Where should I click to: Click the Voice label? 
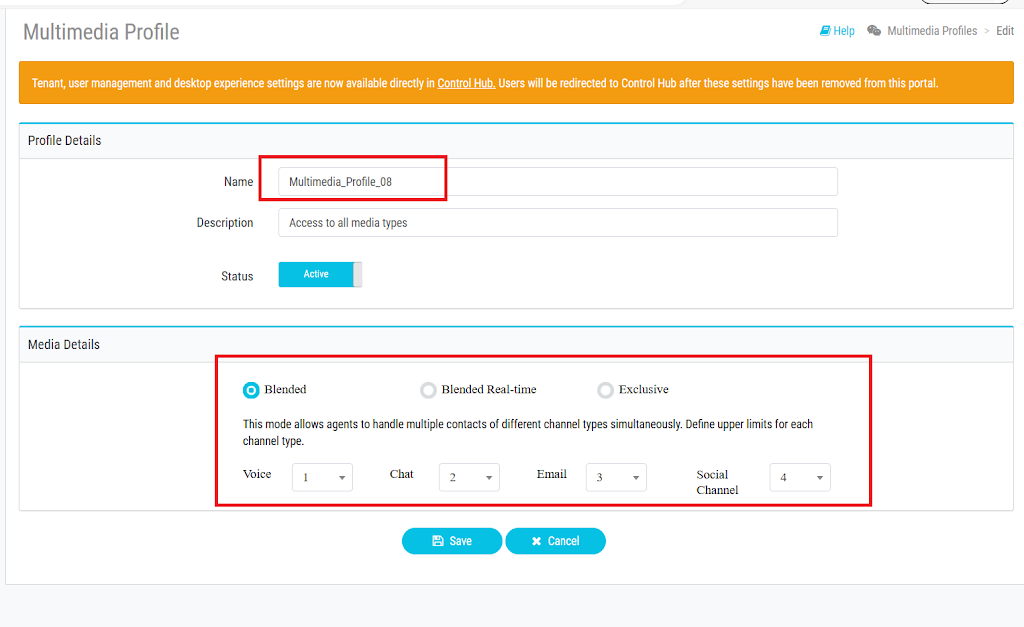point(257,474)
